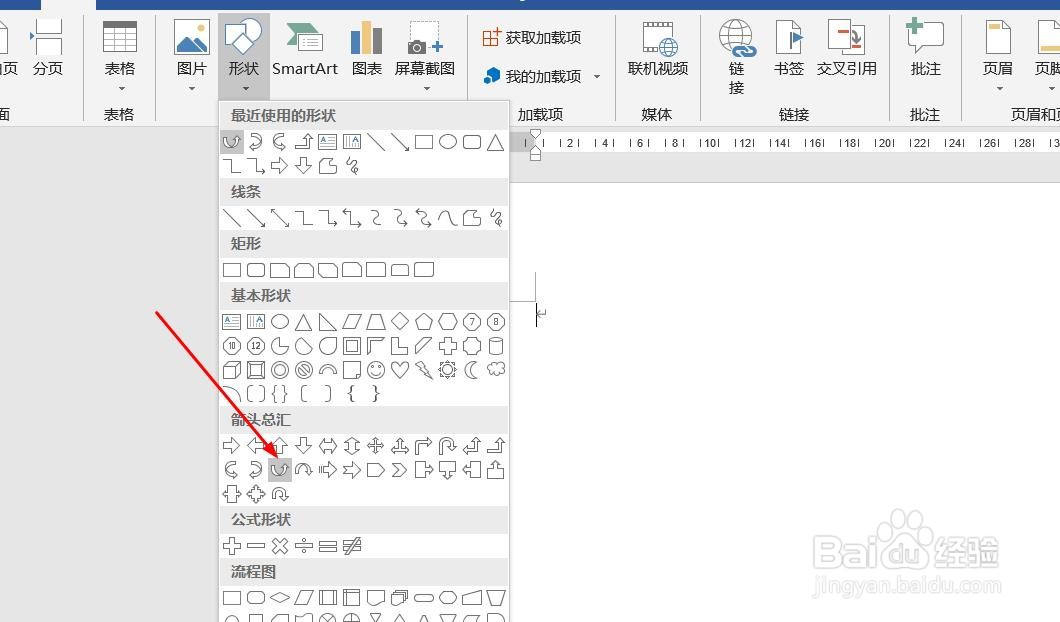
Task: Choose the decagon shape labeled 10
Action: 232,346
